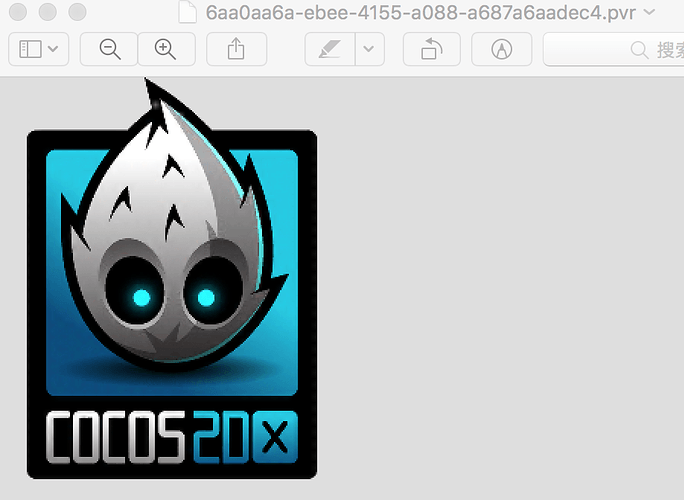
Task: Click the Cocos2d-x logo image
Action: (x=172, y=278)
